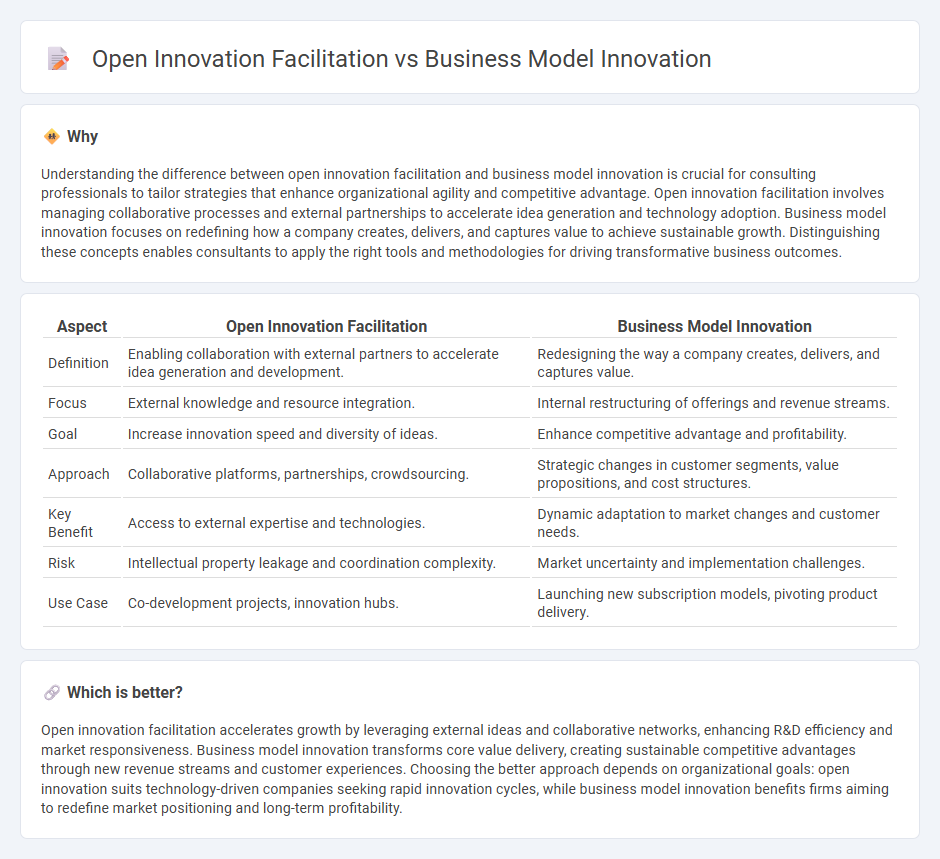Click cell 'Market uncertainty and implementation challenges.'
940x859 pixels.
coord(714,563)
